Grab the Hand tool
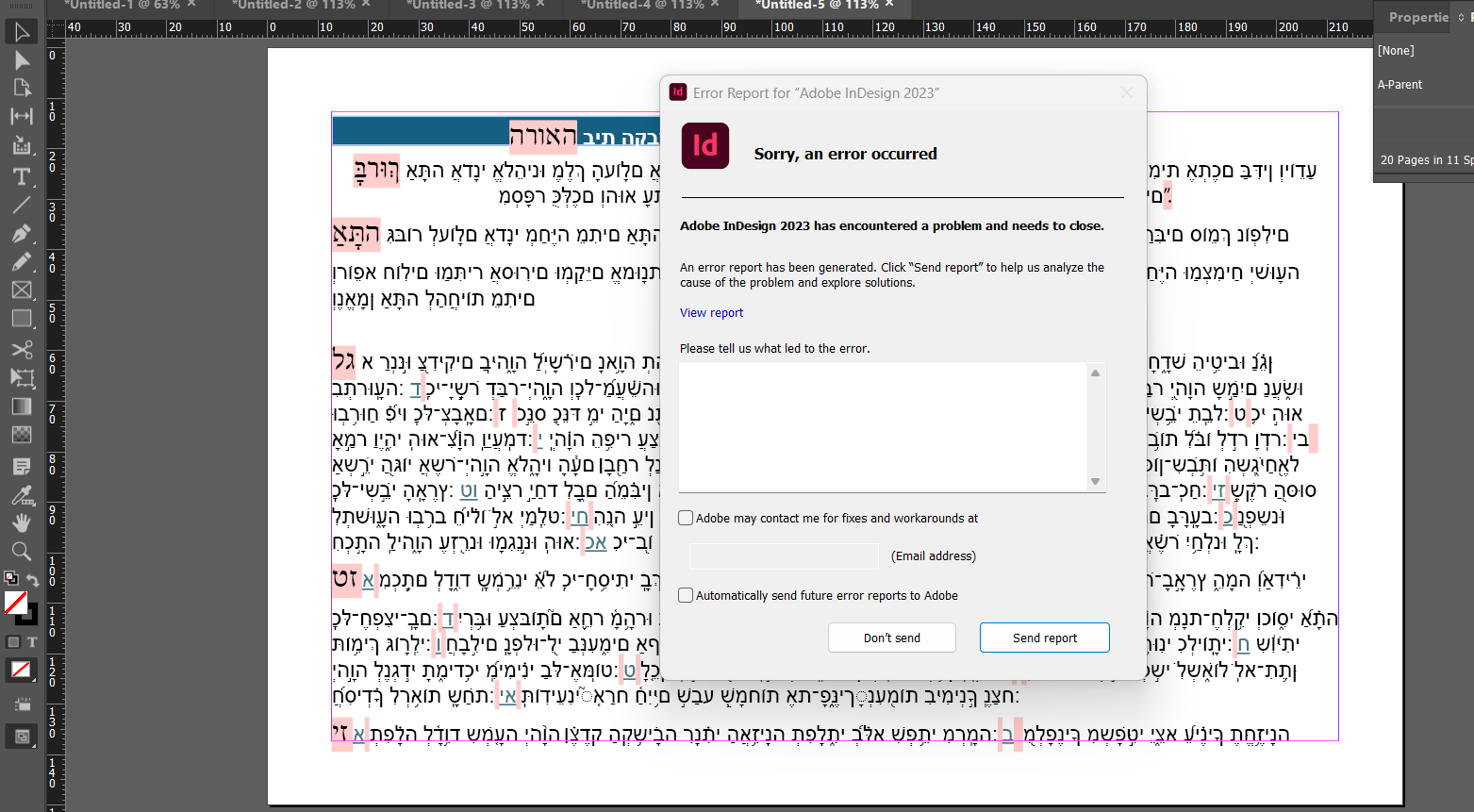 tap(23, 522)
